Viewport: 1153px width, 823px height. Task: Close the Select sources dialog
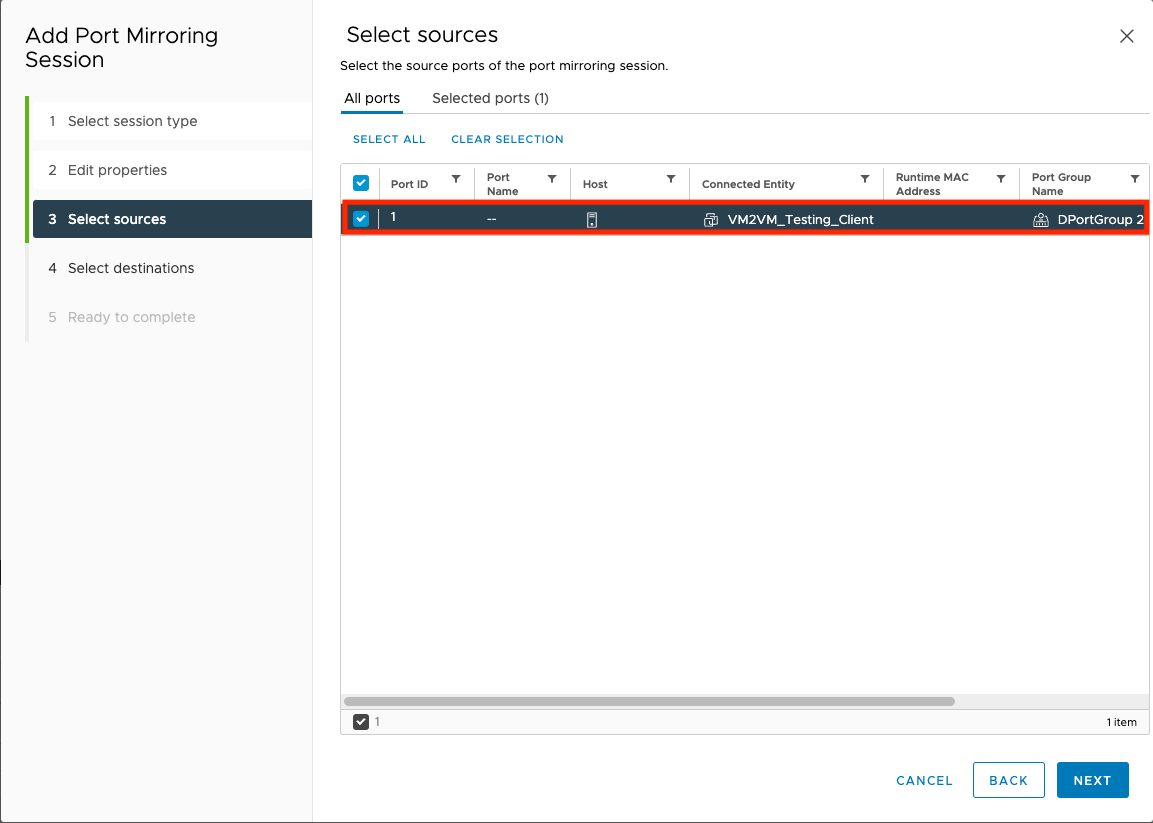pyautogui.click(x=1126, y=35)
